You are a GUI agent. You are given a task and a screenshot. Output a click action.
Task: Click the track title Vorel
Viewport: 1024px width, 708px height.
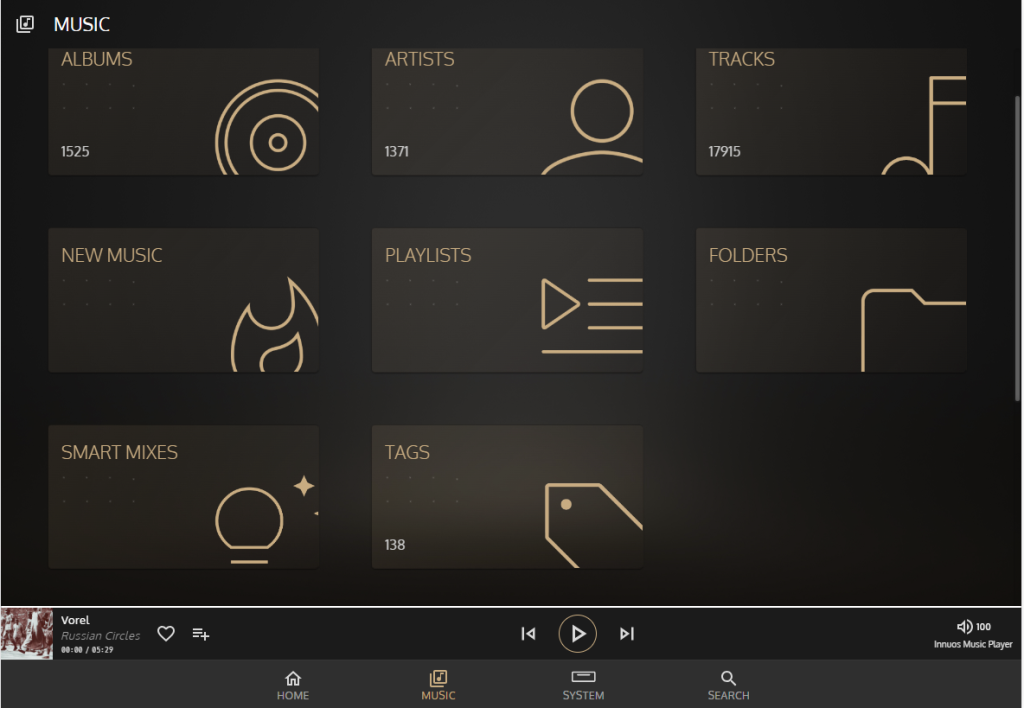pos(75,620)
